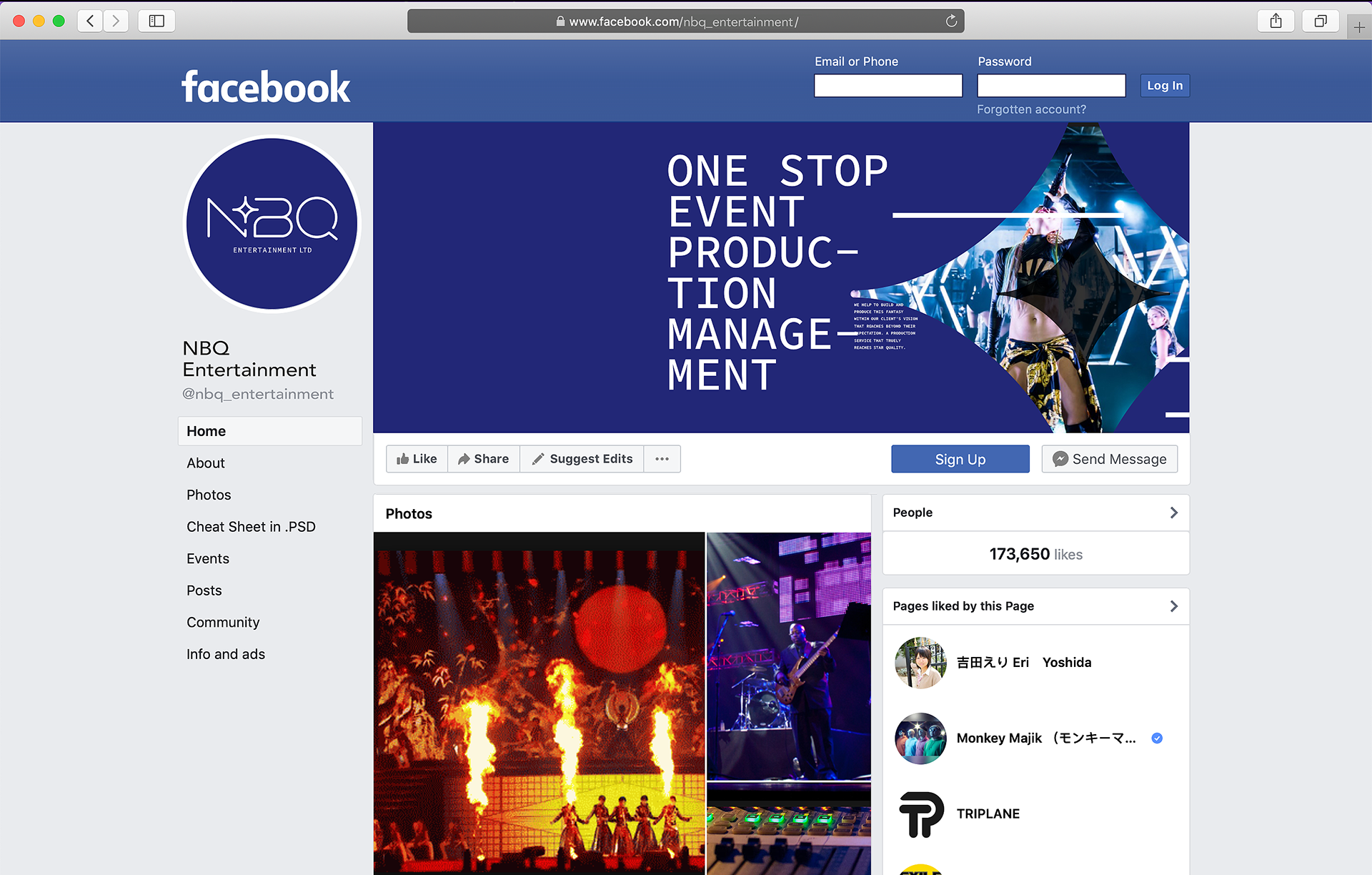Viewport: 1372px width, 875px height.
Task: Open the Monkey Majik avatar
Action: click(920, 738)
